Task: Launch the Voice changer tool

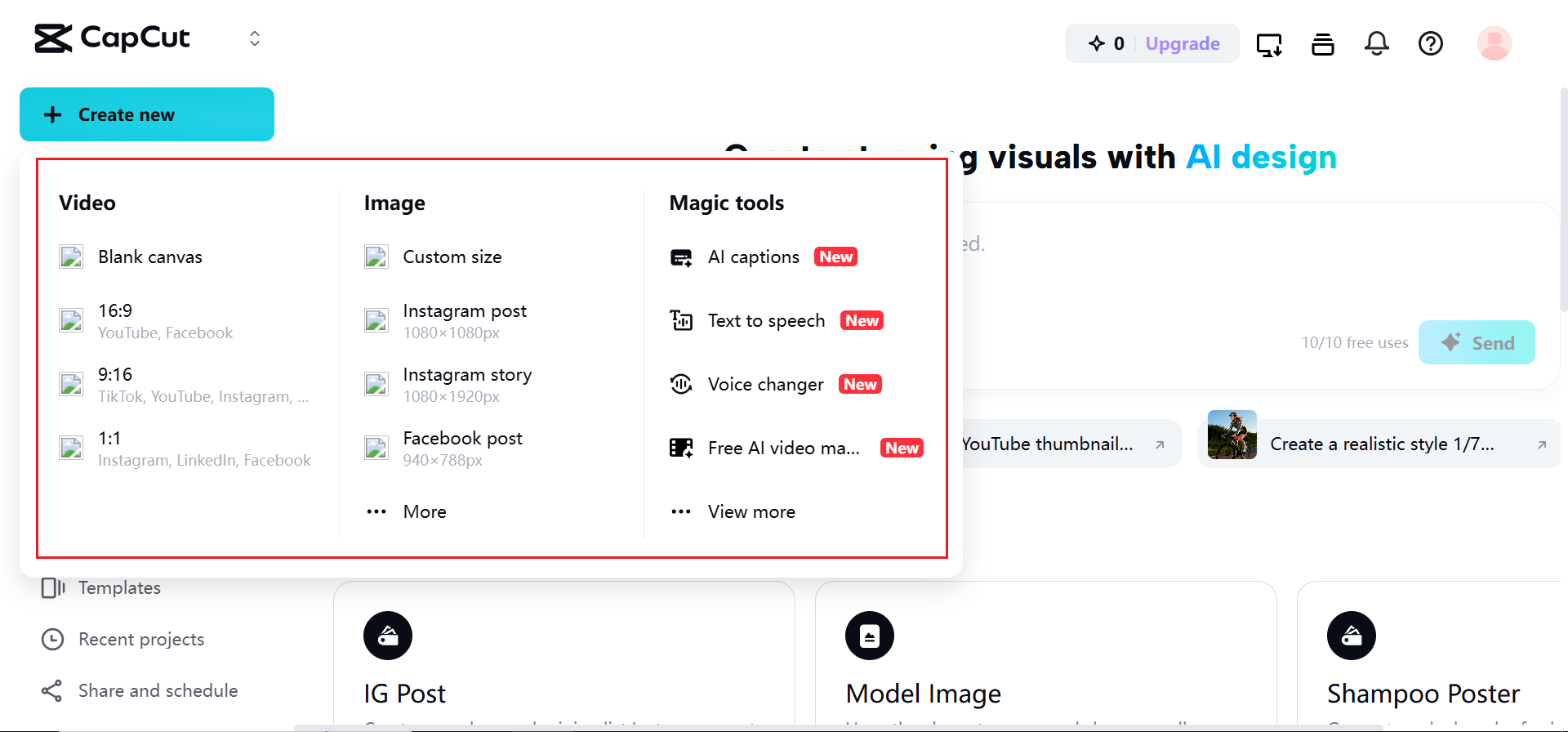Action: (765, 385)
